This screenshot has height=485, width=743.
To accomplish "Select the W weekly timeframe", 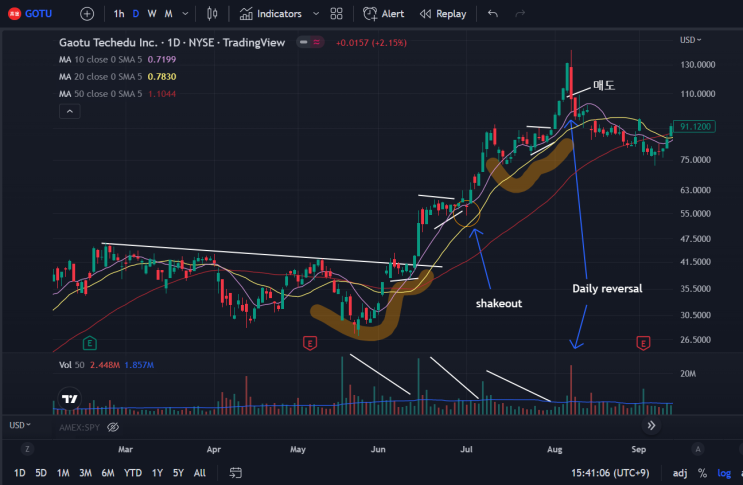I will (x=152, y=14).
